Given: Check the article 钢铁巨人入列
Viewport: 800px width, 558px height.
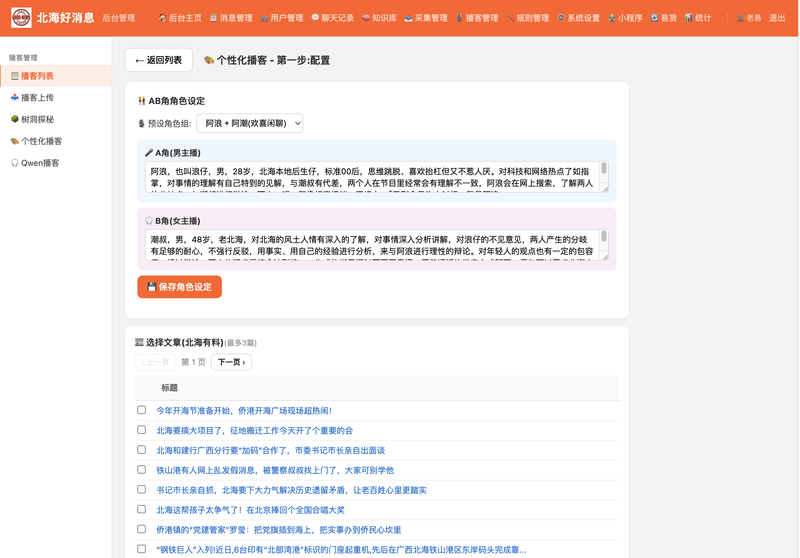Looking at the screenshot, I should (142, 549).
